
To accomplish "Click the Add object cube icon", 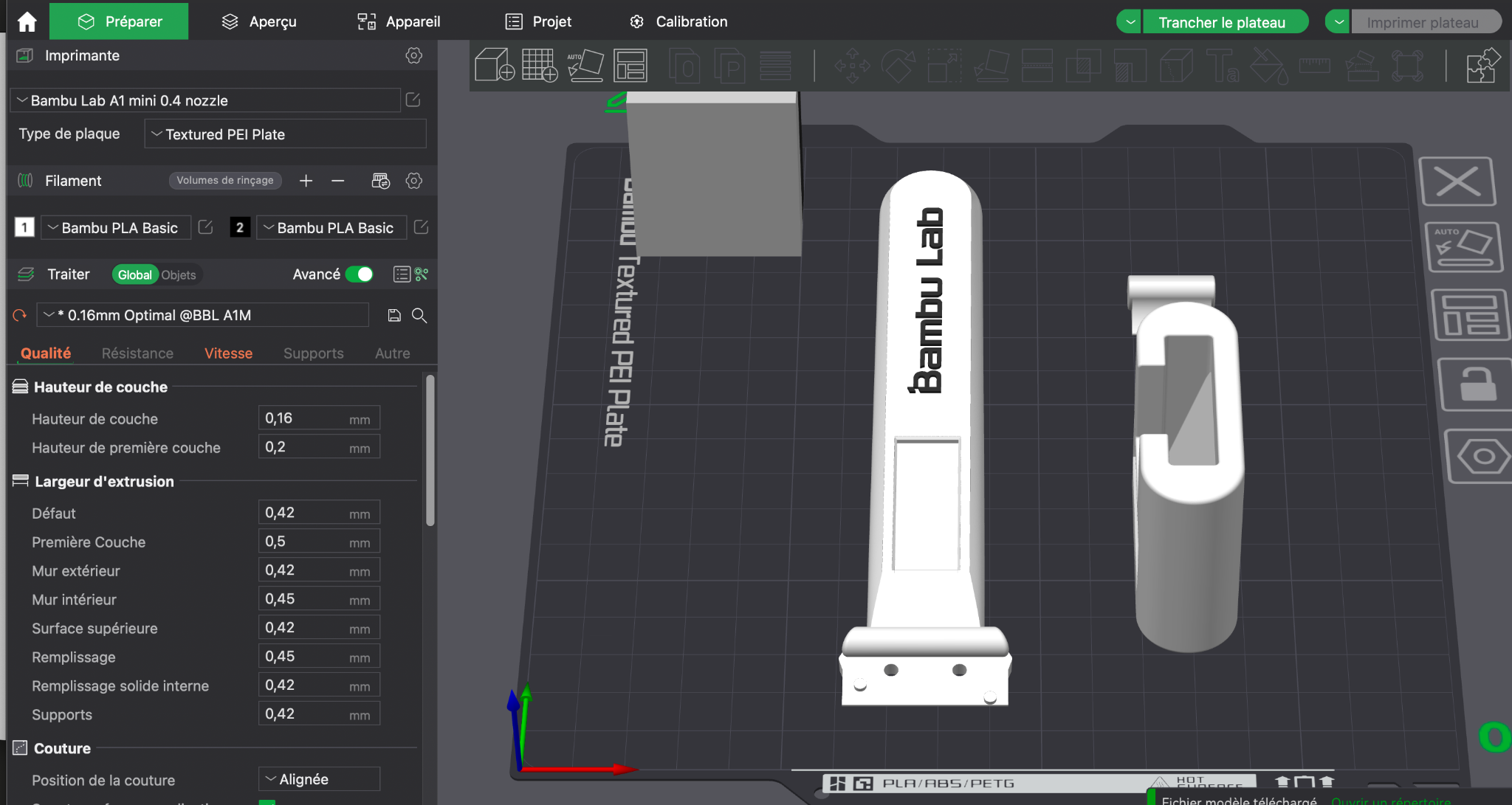I will coord(494,65).
